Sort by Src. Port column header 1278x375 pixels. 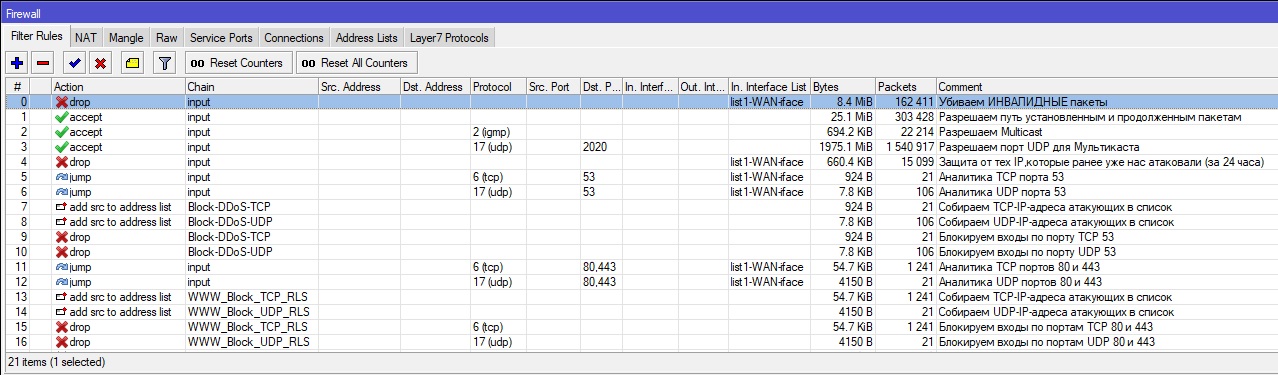(553, 87)
